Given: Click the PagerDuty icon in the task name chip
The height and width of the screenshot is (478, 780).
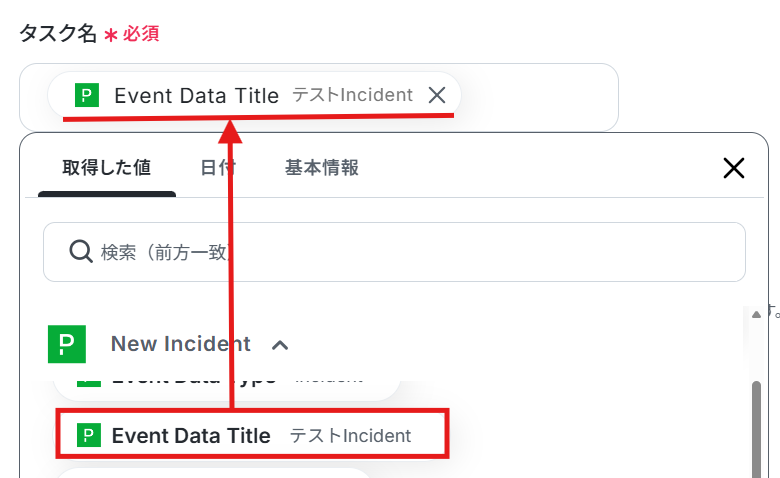Looking at the screenshot, I should tap(86, 95).
